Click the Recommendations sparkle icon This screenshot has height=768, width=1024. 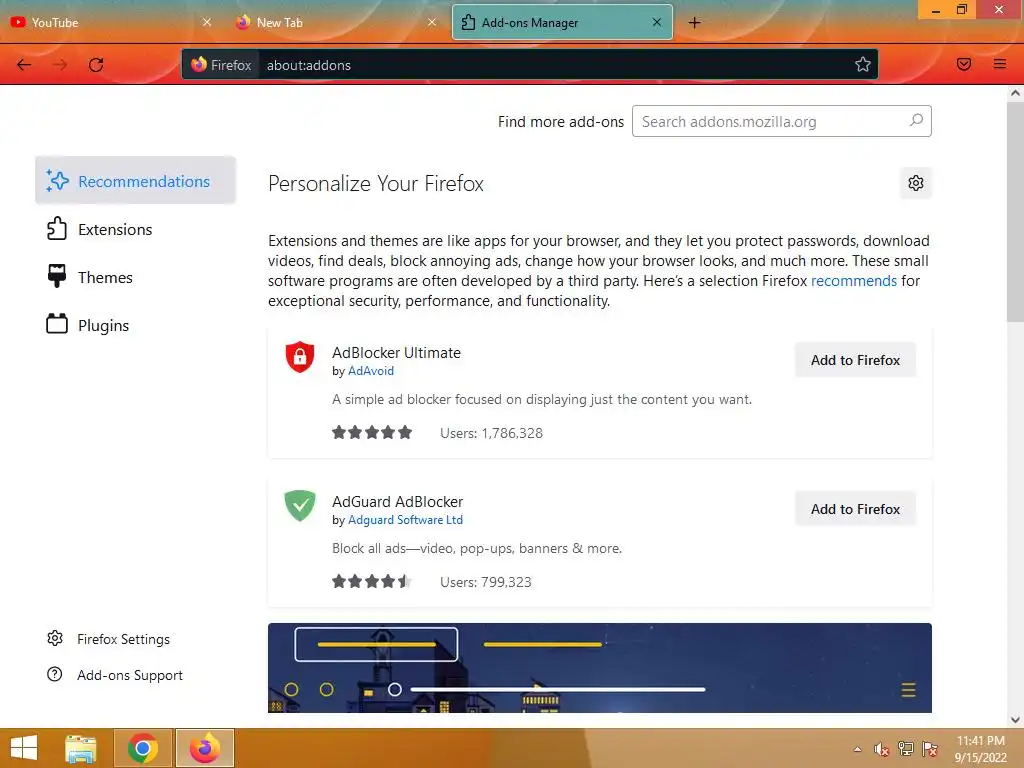(57, 180)
